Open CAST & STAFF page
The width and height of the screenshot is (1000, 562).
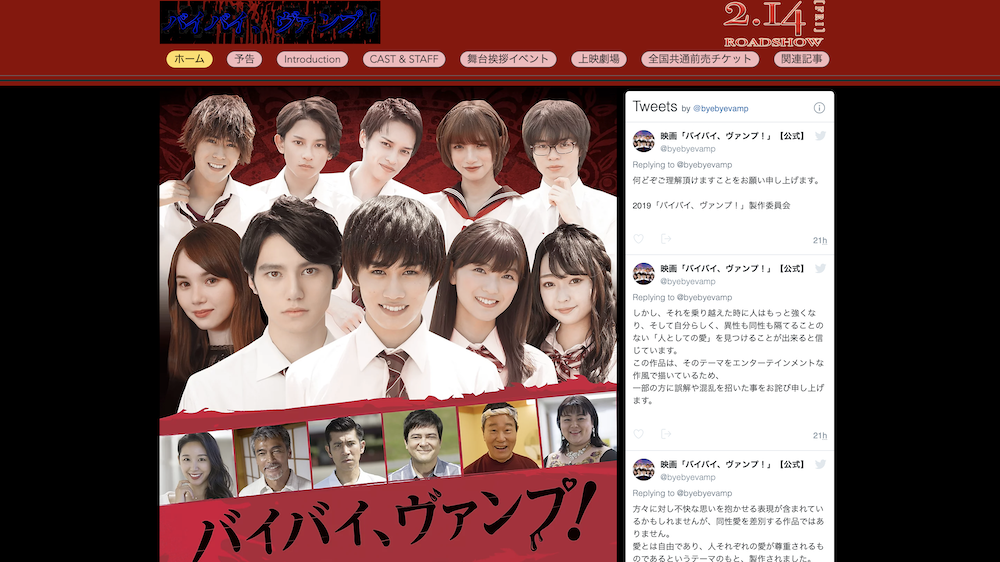404,59
